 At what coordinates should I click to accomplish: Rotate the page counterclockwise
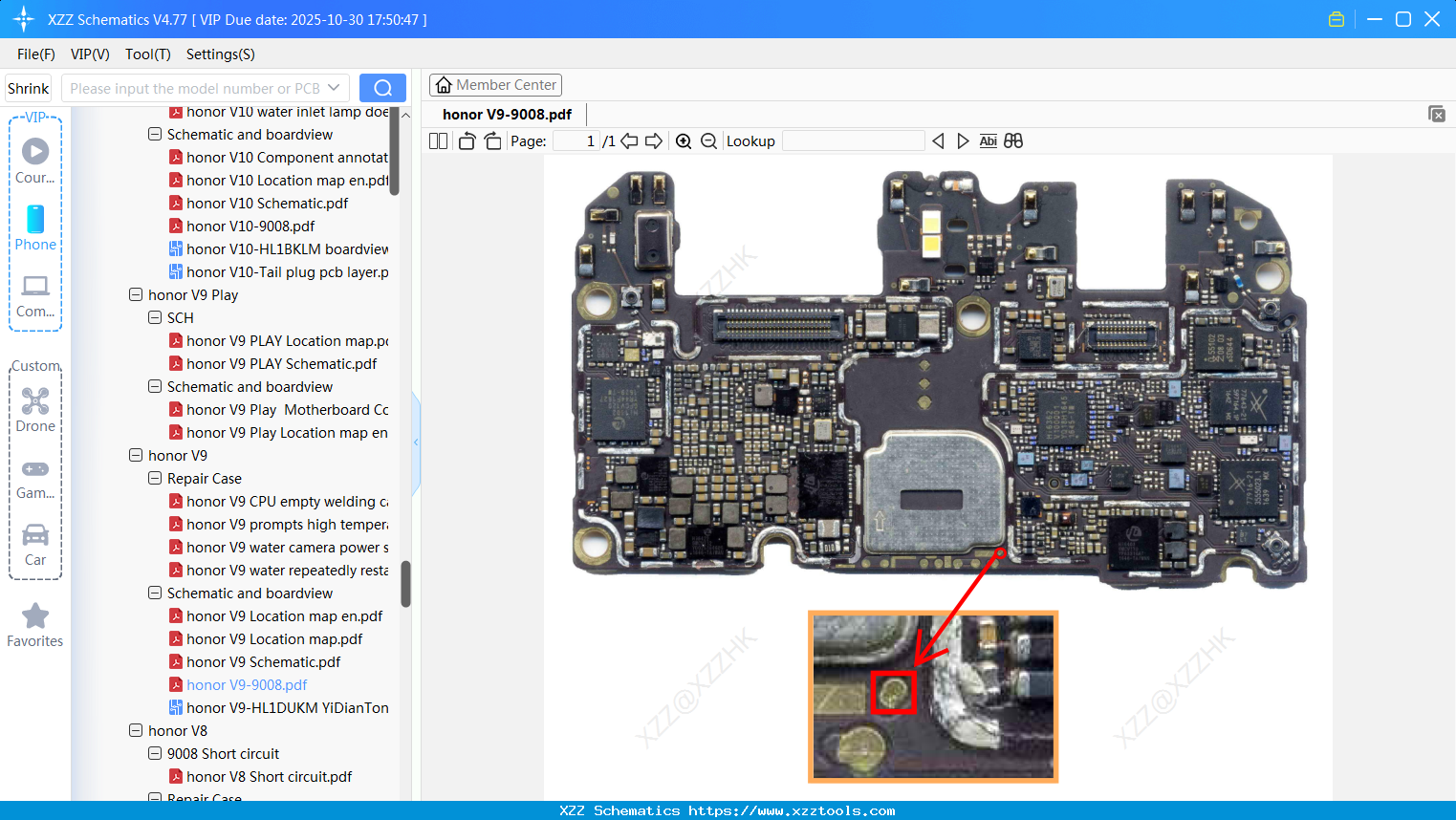coord(467,140)
